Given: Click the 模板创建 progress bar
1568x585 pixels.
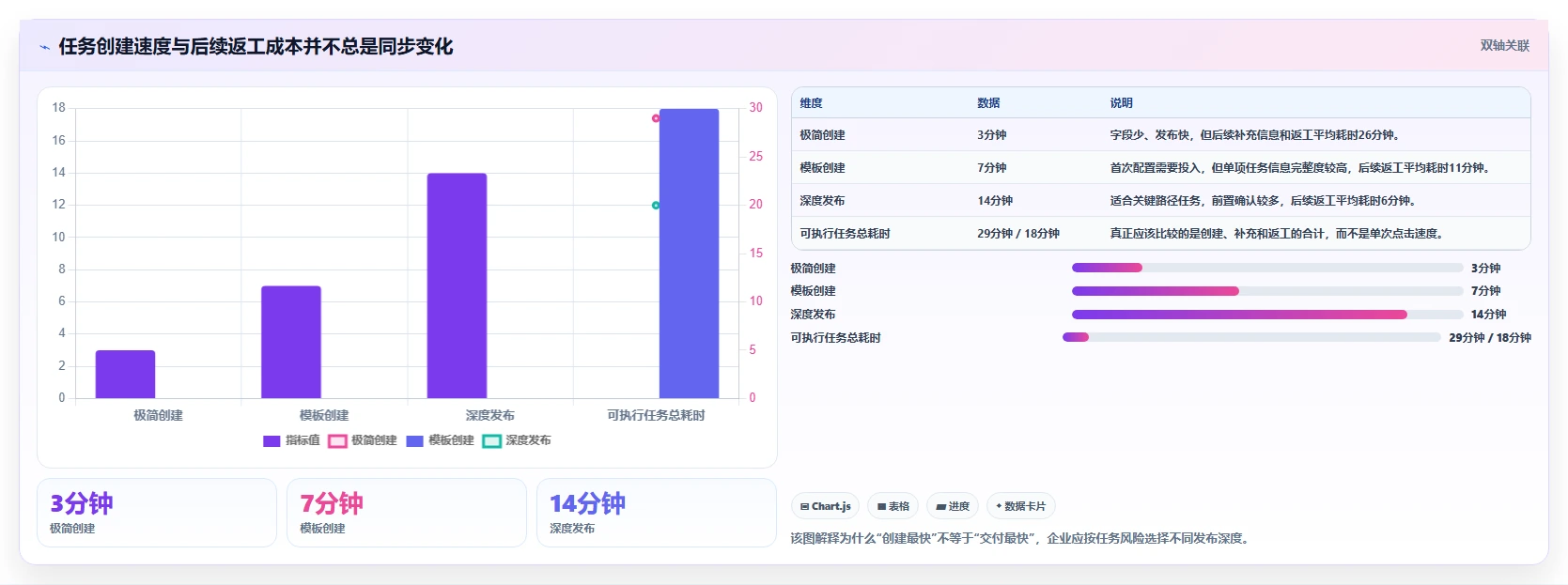Looking at the screenshot, I should coord(1267,291).
